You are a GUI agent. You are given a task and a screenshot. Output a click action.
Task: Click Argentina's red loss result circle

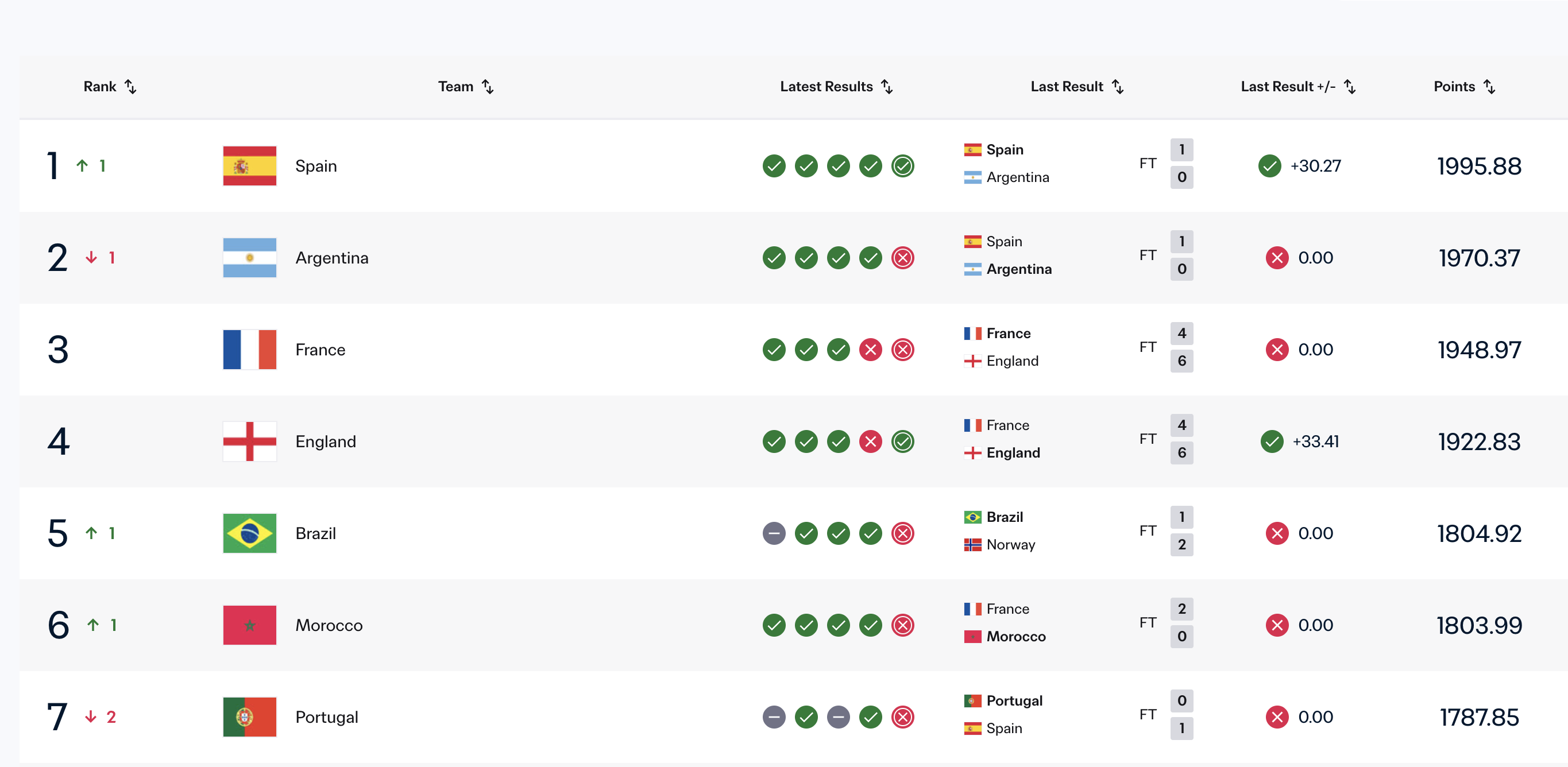pyautogui.click(x=903, y=258)
